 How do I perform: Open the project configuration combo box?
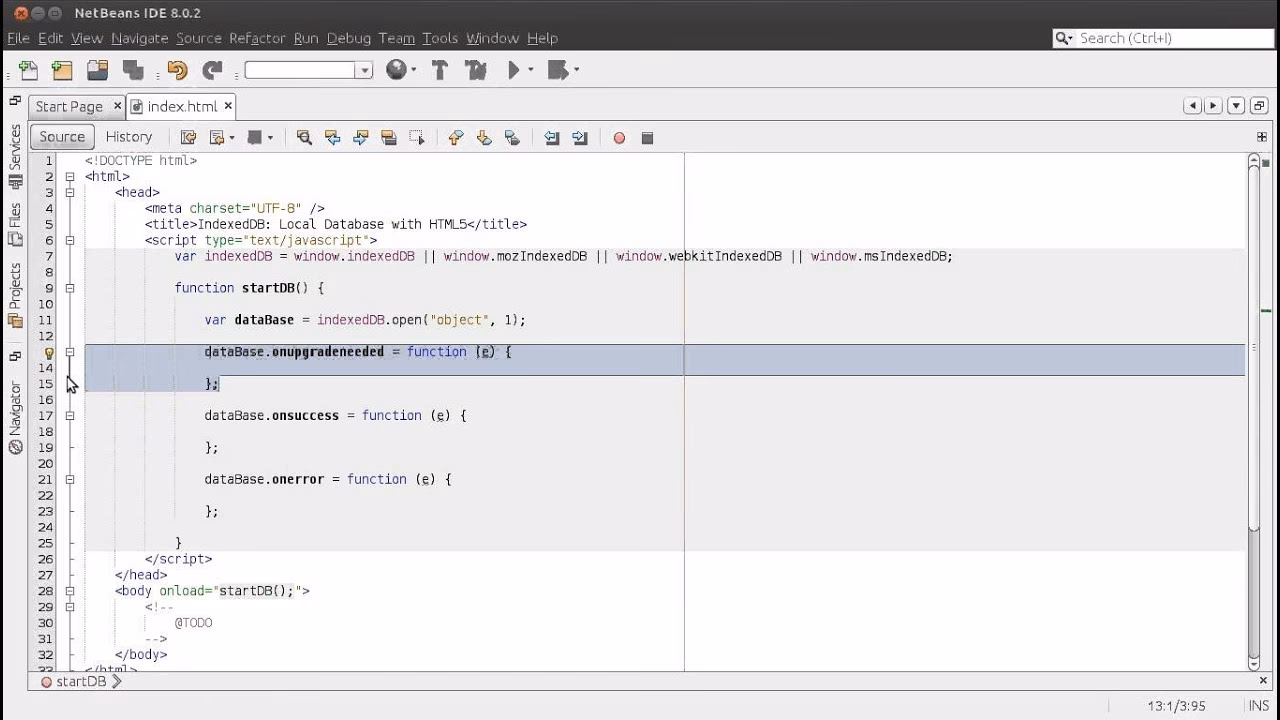coord(308,70)
